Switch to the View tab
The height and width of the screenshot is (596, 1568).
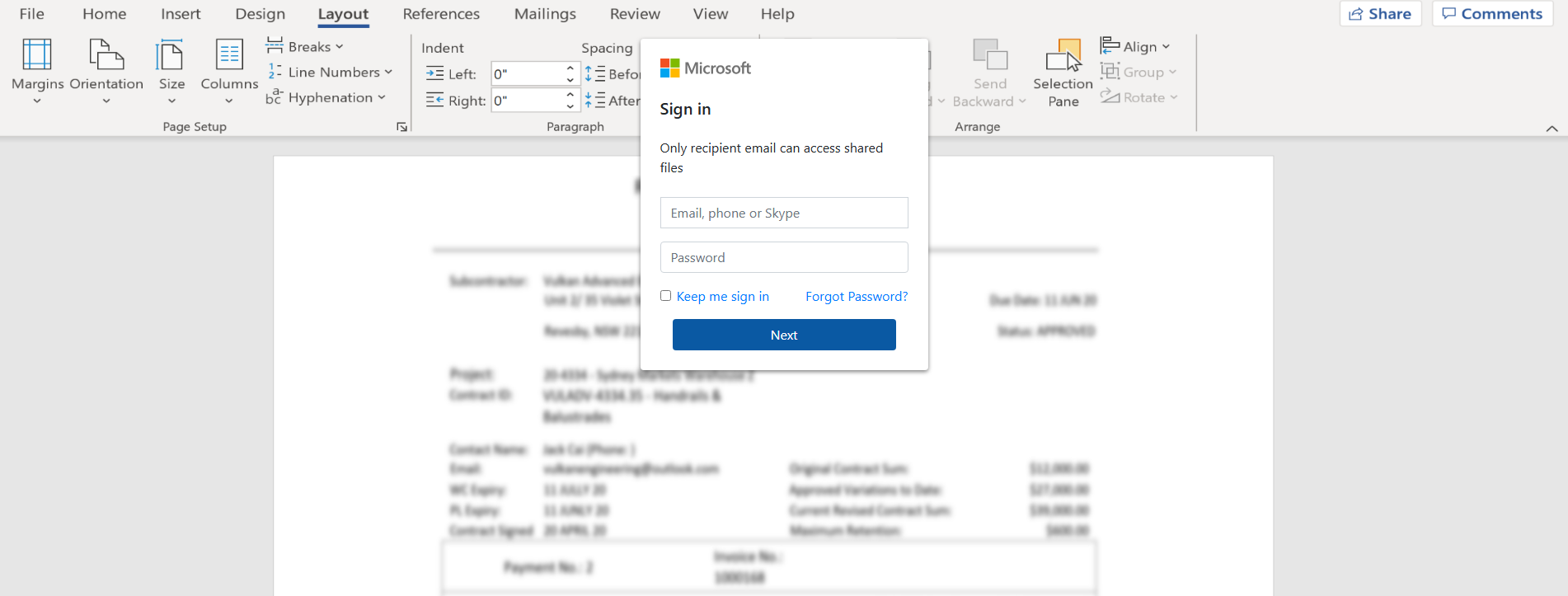pos(711,14)
